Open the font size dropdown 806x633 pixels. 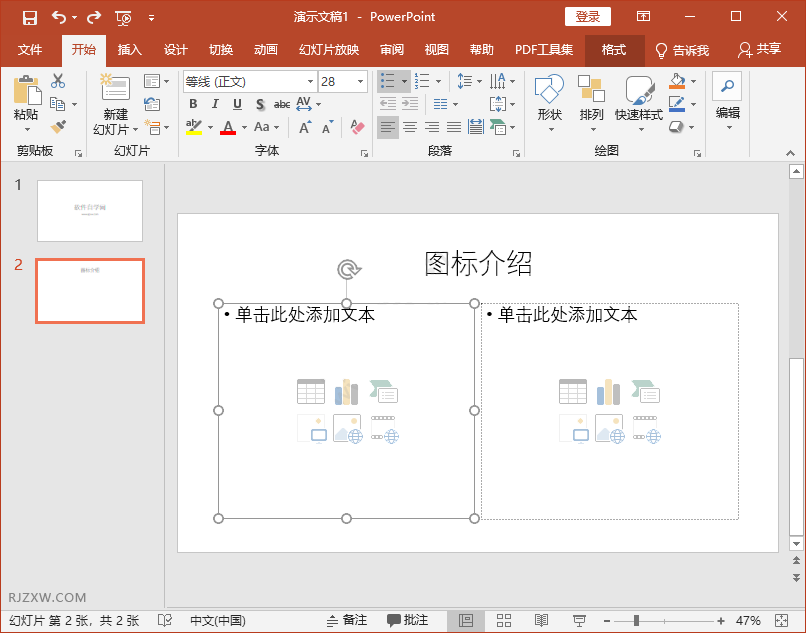pyautogui.click(x=360, y=82)
